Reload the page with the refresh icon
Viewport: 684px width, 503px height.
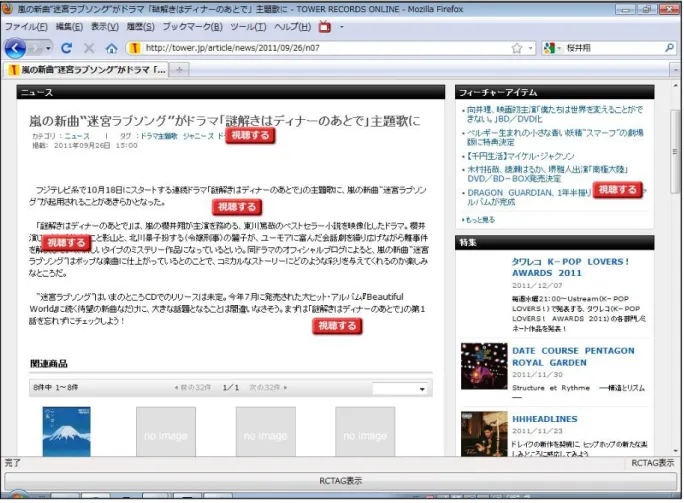(66, 48)
